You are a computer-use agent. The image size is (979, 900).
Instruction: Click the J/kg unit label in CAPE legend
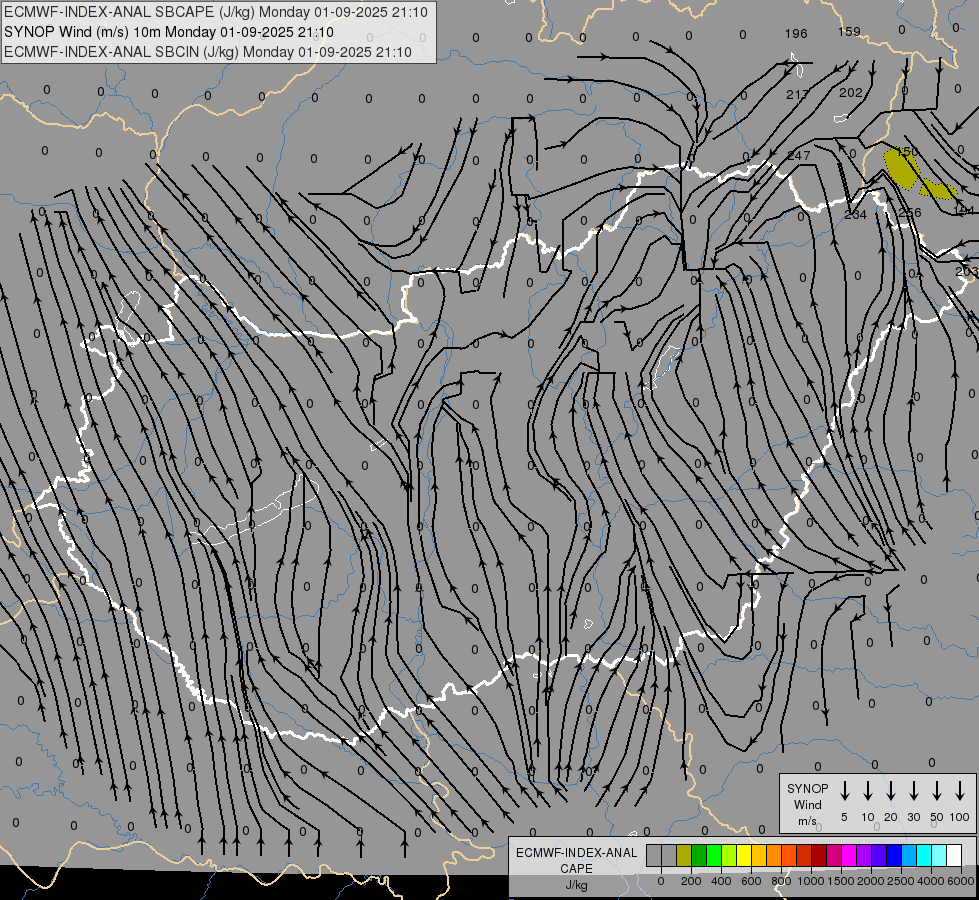click(576, 885)
